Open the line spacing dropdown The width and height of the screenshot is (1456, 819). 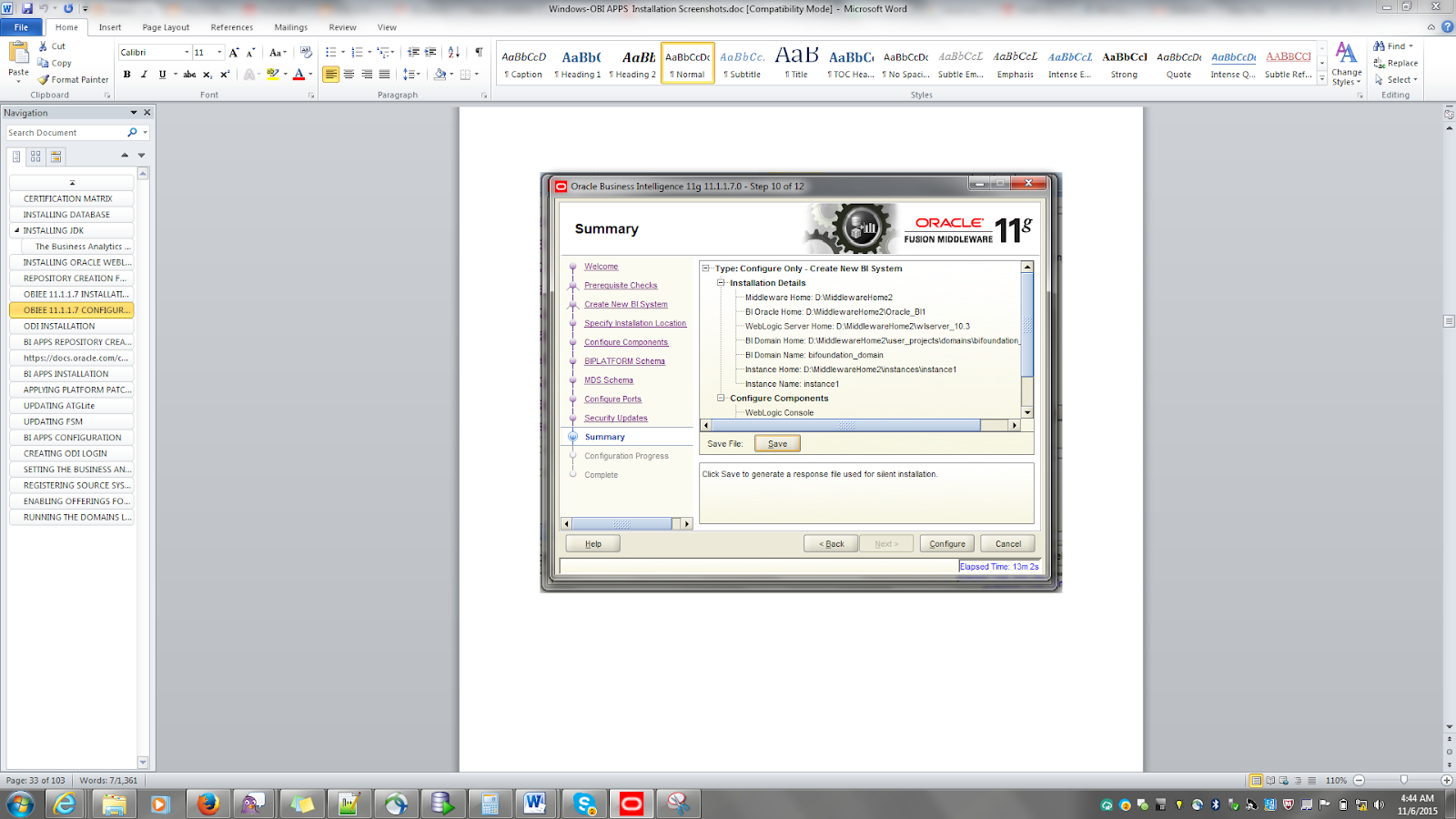[411, 75]
